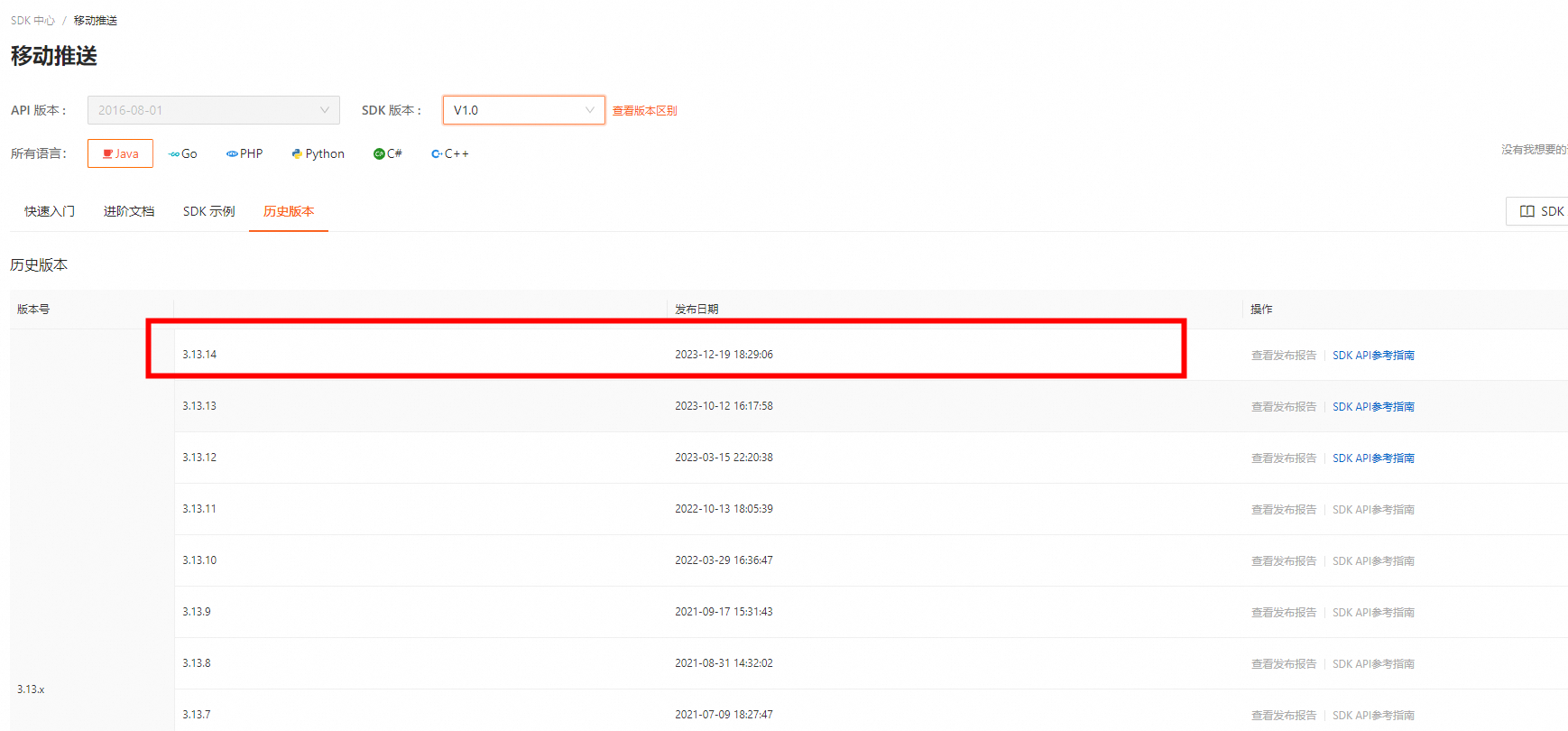Click version number 3.13.9

197,612
